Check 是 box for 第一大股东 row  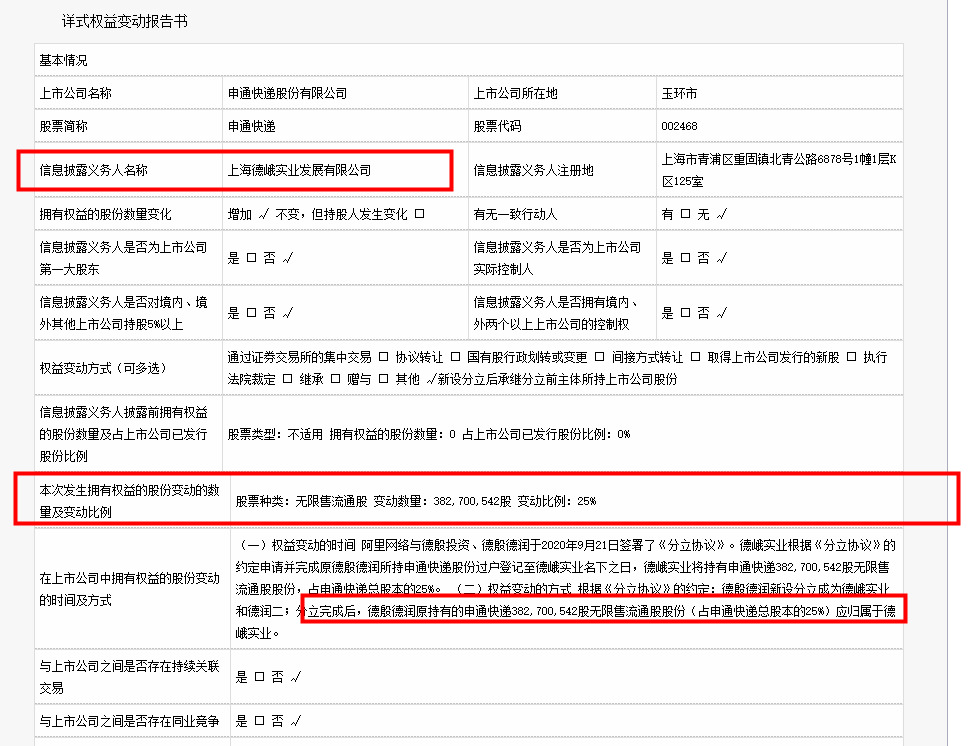tap(252, 258)
